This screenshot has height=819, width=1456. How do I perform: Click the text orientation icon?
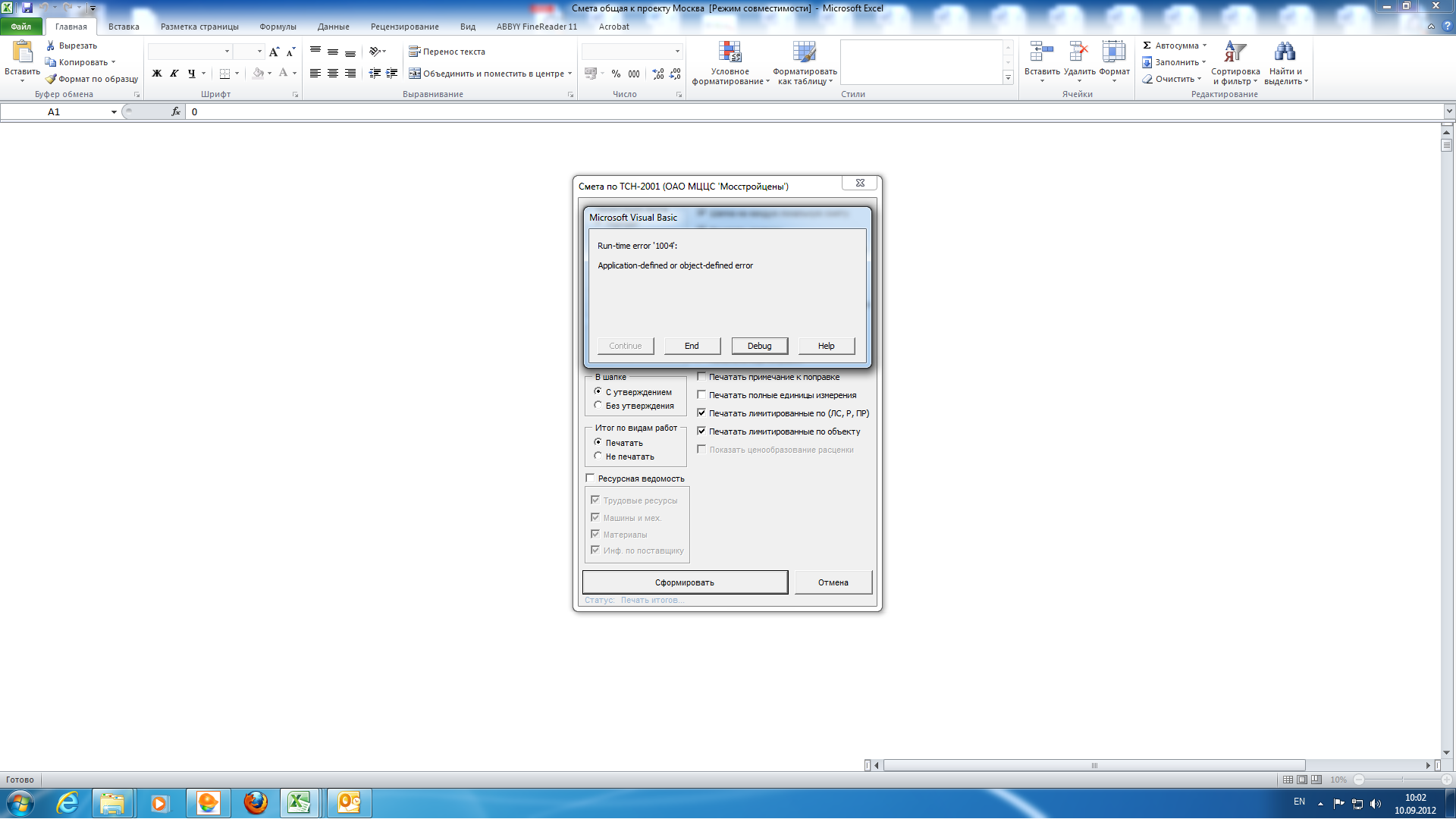(x=375, y=52)
